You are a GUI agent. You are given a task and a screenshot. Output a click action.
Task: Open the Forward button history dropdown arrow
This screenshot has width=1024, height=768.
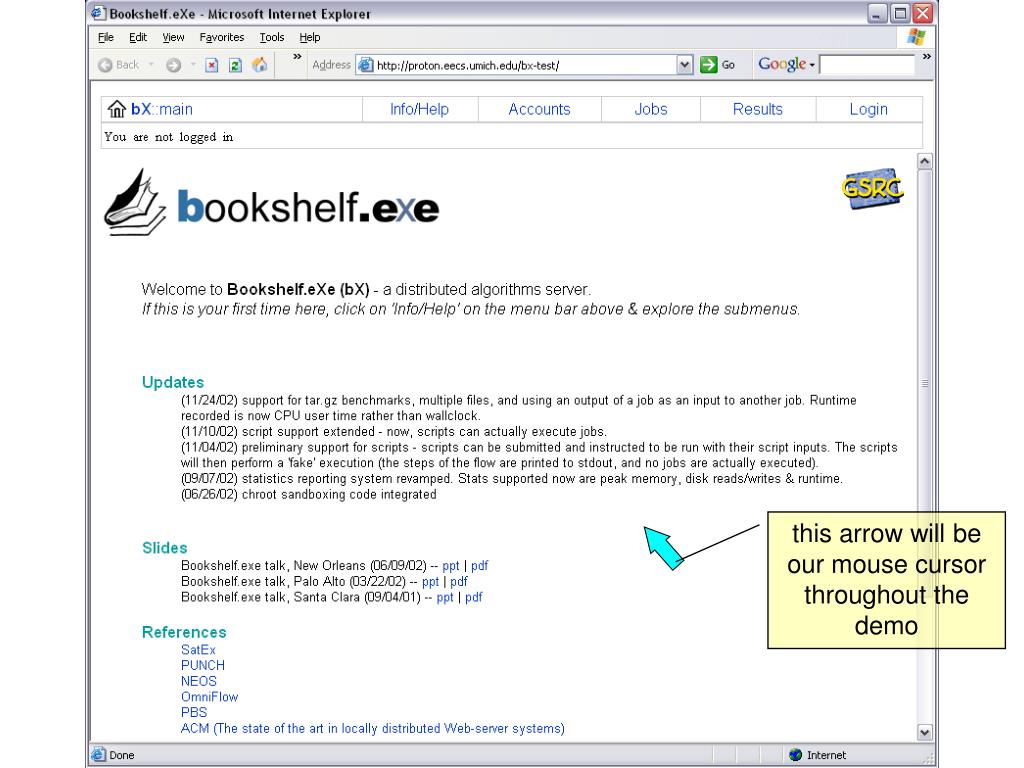click(x=193, y=65)
